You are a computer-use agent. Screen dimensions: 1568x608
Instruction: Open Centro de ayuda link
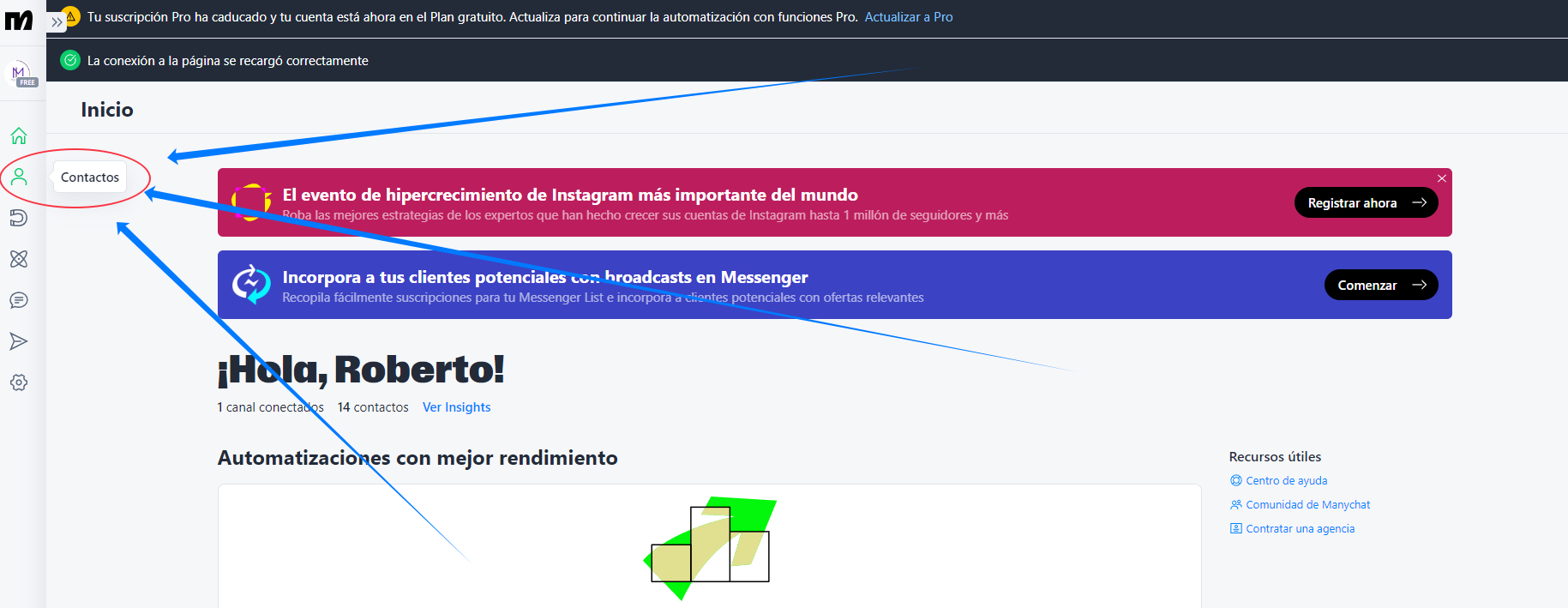click(1286, 481)
